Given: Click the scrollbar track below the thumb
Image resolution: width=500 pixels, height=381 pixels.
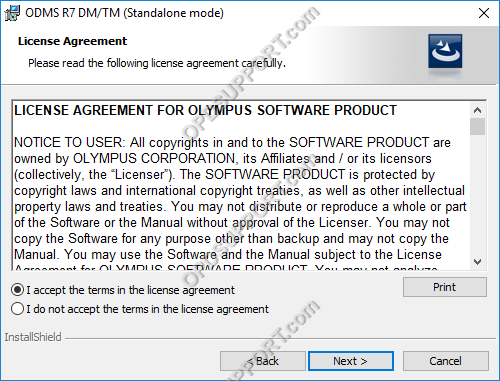Looking at the screenshot, I should pos(477,195).
